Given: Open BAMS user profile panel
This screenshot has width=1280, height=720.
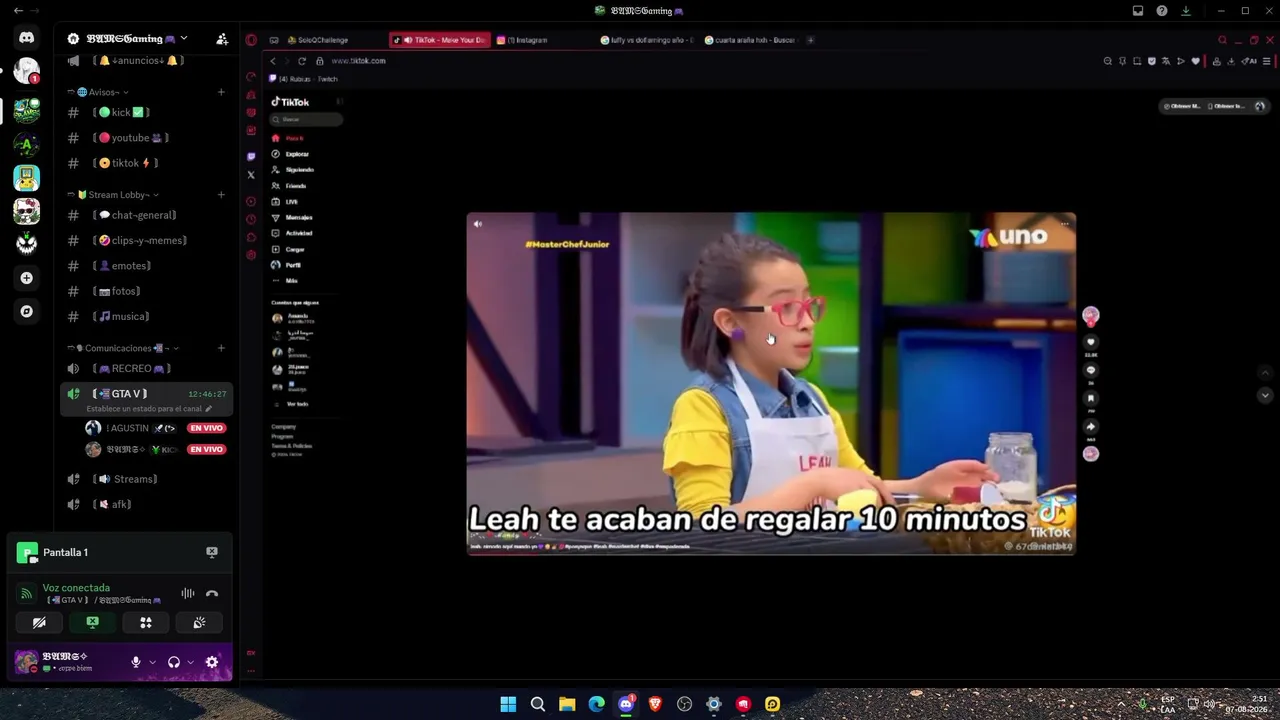Looking at the screenshot, I should click(x=68, y=662).
